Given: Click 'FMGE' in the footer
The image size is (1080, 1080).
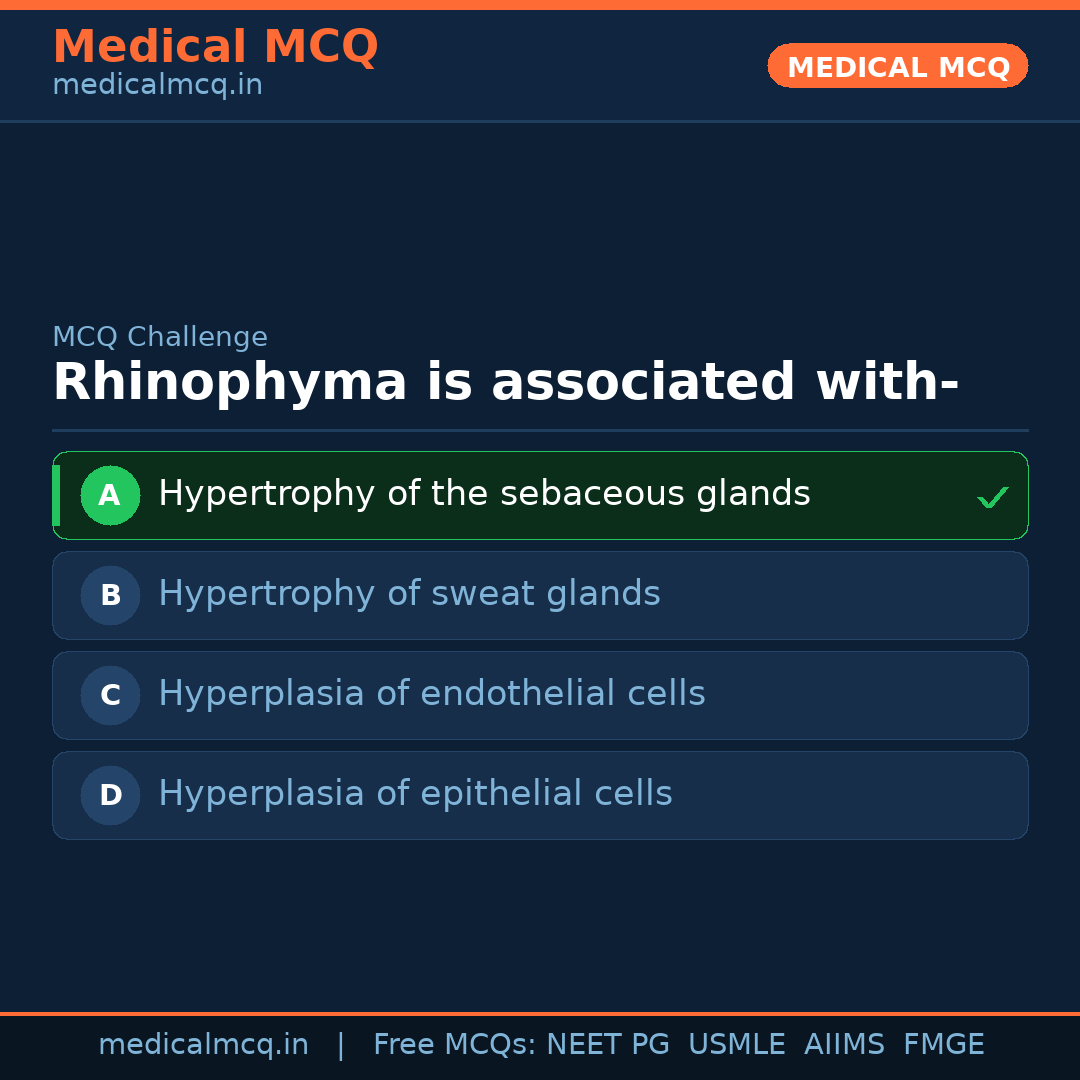Looking at the screenshot, I should tap(943, 1045).
